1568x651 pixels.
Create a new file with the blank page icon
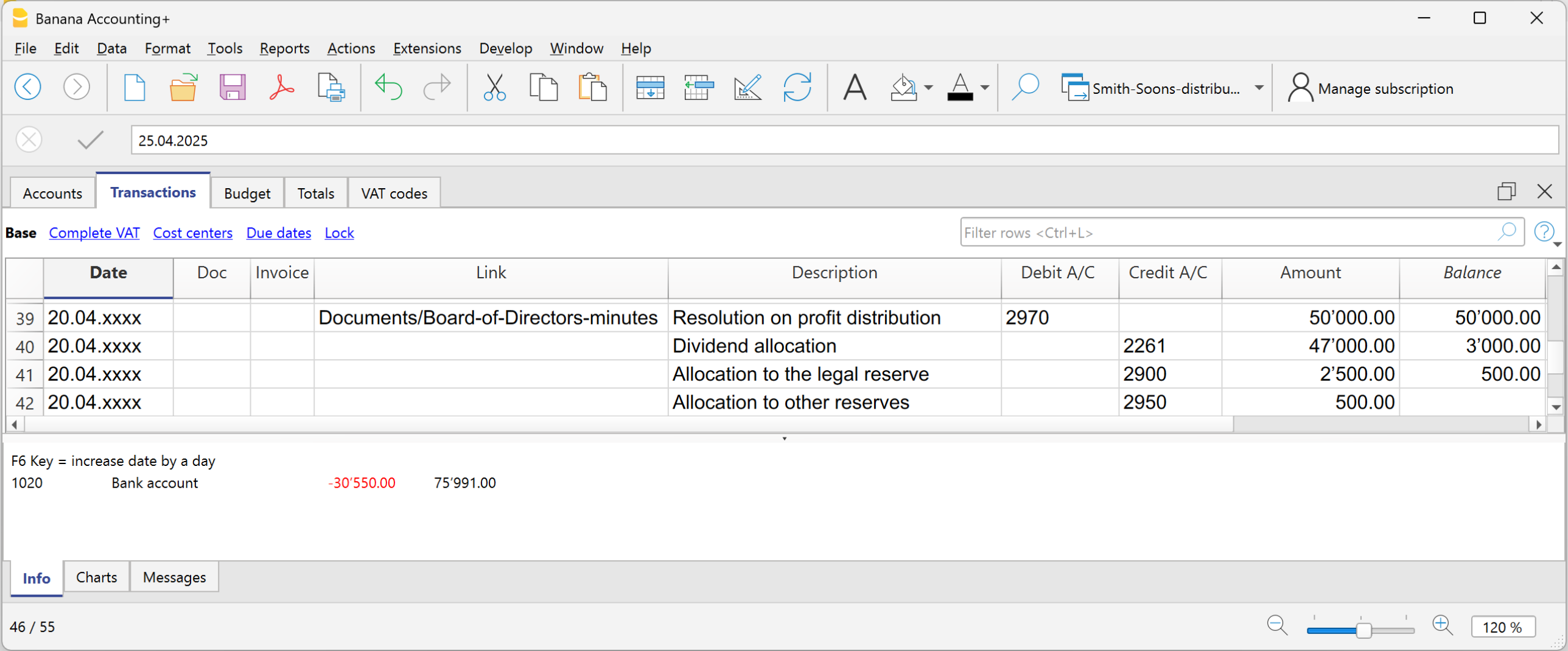point(135,87)
